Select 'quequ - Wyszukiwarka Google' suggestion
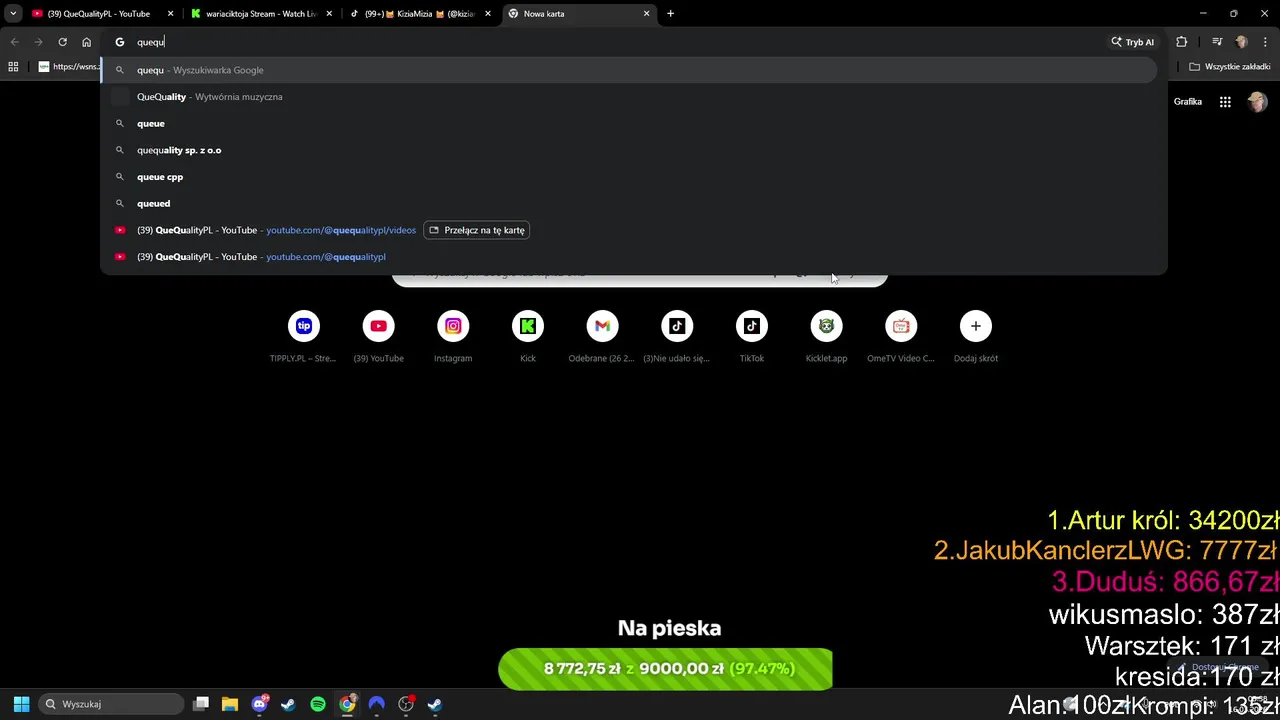Screen dimensions: 1280x720 (630, 70)
